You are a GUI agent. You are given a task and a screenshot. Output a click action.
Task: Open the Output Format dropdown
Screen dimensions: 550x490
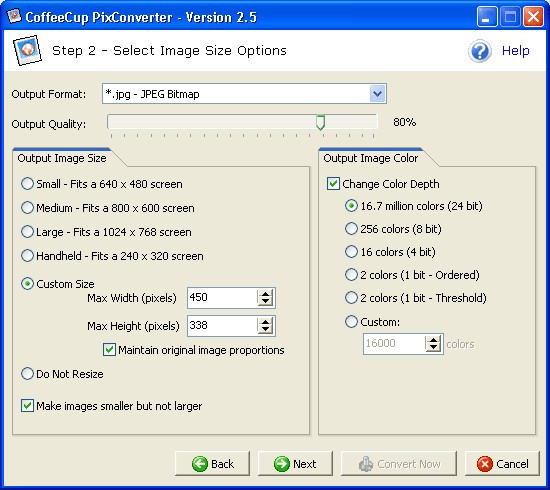(x=377, y=94)
